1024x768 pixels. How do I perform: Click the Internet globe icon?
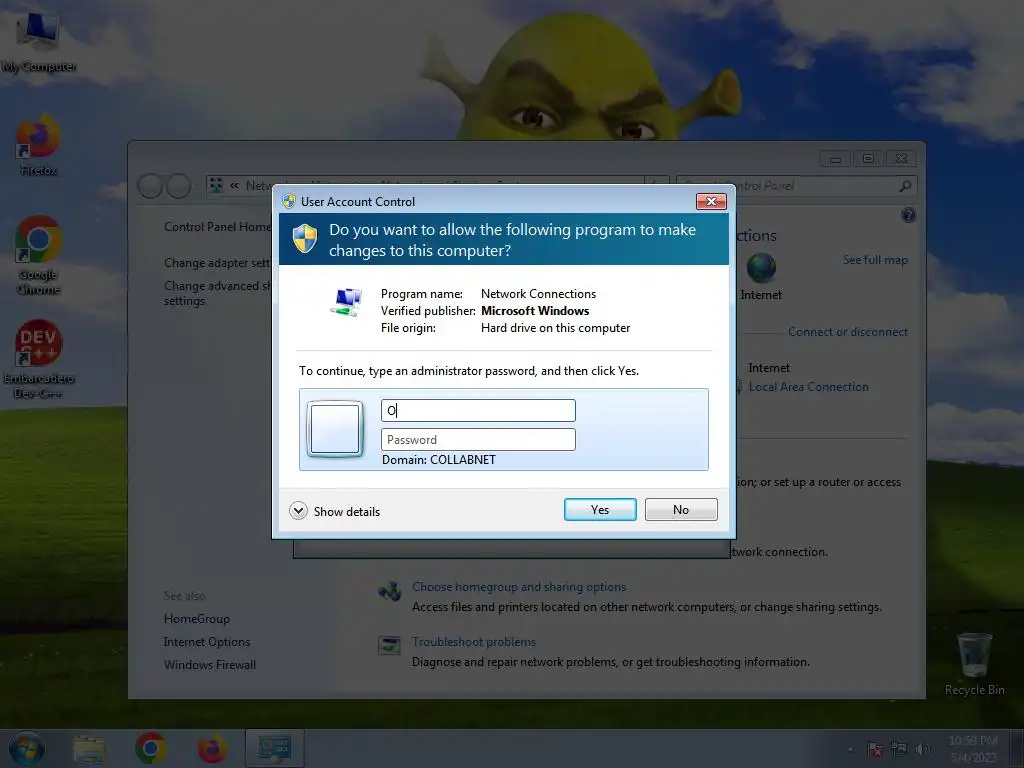761,268
